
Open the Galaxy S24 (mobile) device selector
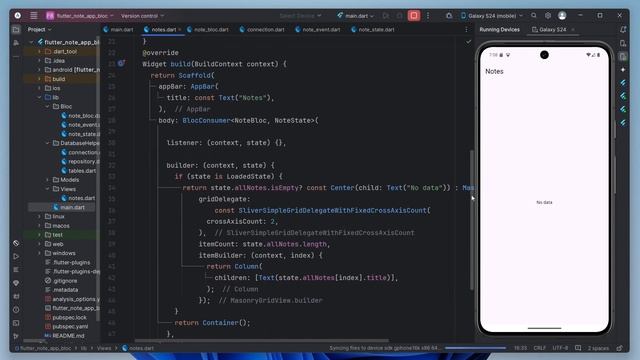pos(492,16)
